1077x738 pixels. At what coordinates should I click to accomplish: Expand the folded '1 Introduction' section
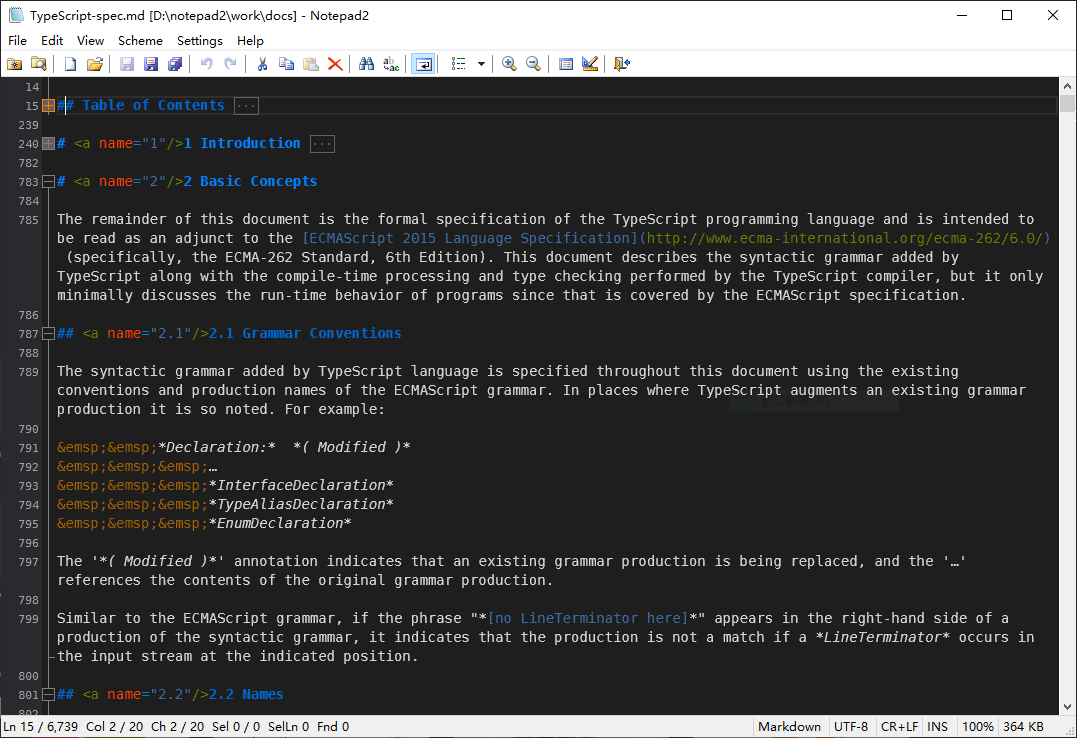tap(48, 143)
